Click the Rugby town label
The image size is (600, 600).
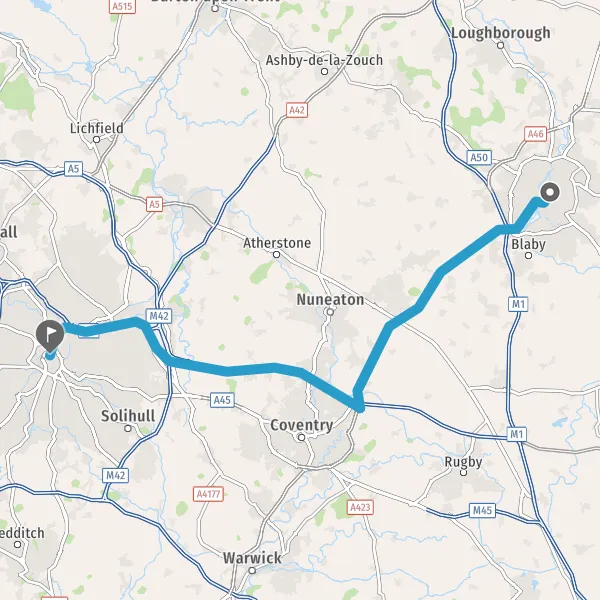[463, 462]
